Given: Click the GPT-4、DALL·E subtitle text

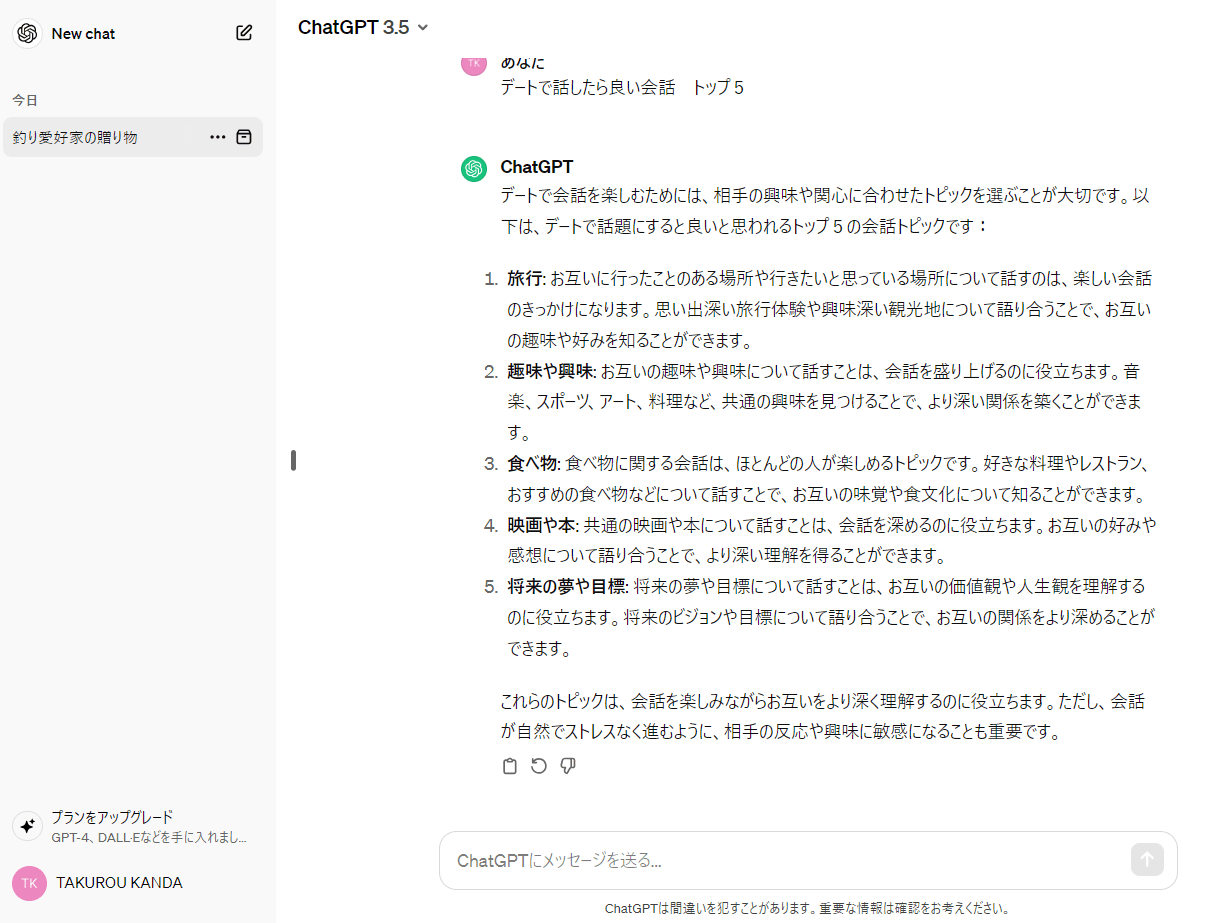Looking at the screenshot, I should coord(149,837).
